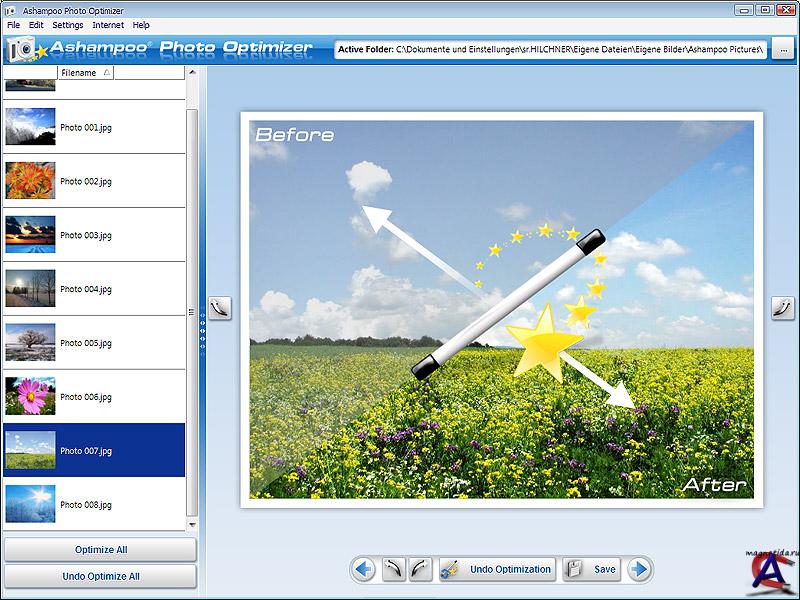The image size is (800, 600).
Task: Click Undo Optimization button
Action: coord(497,570)
